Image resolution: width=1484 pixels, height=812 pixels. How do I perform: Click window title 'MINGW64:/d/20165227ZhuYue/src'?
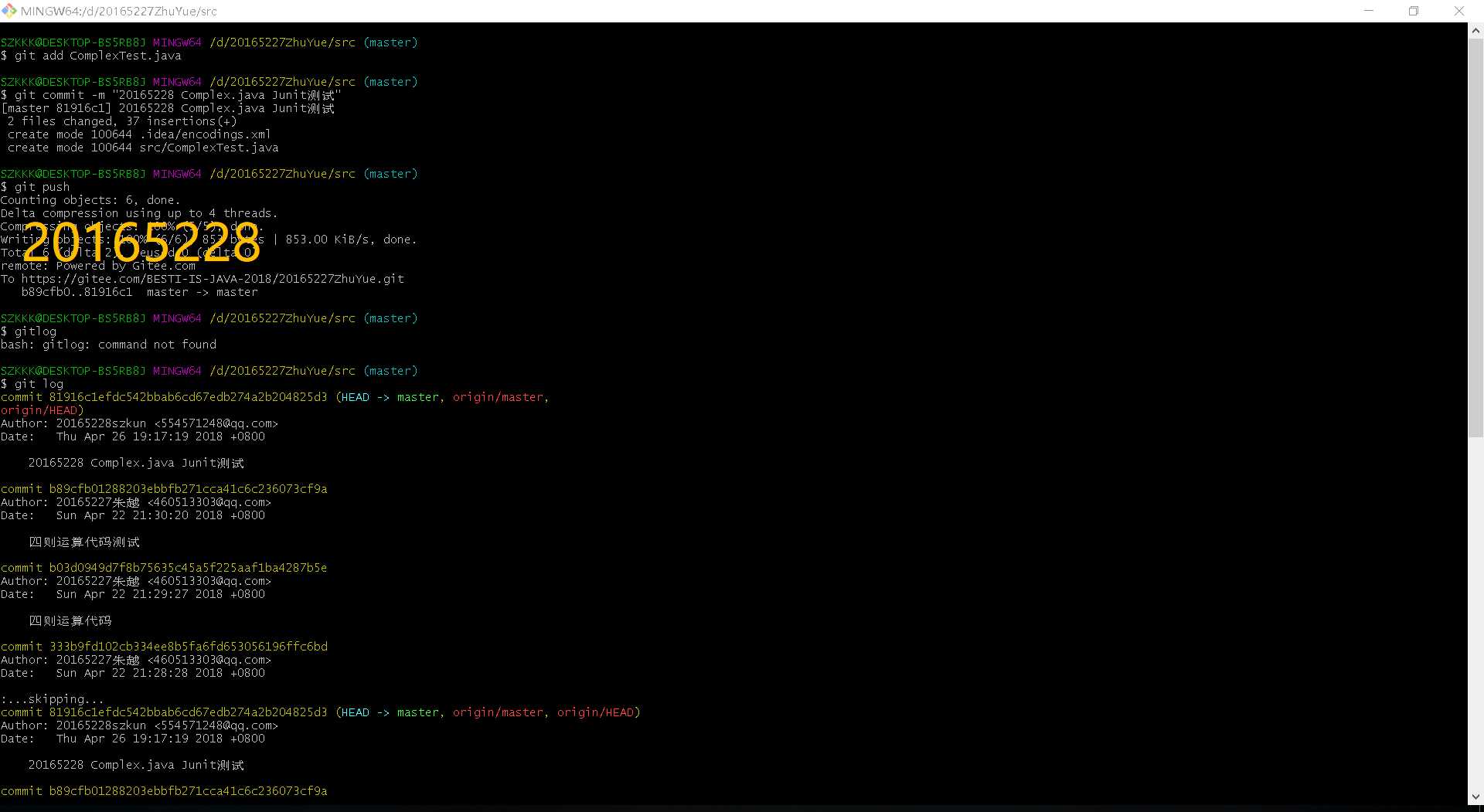[x=119, y=11]
